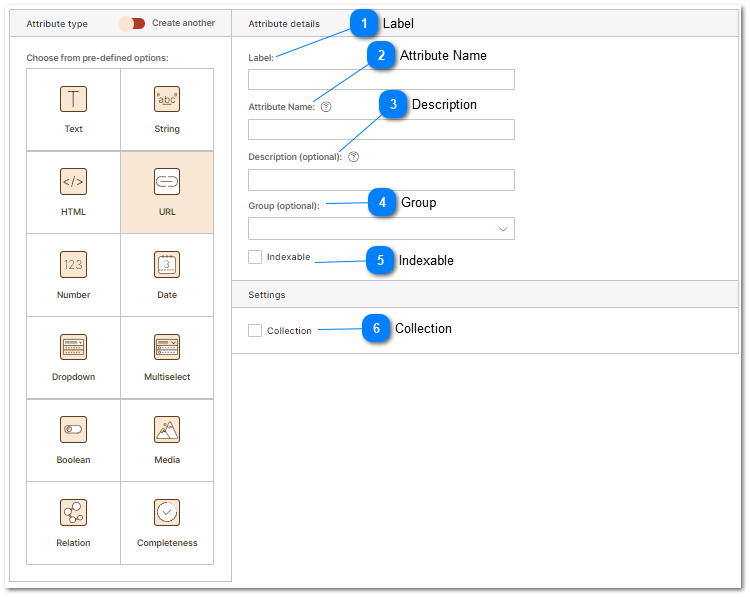Select the Dropdown attribute type
The image size is (750, 597).
pos(73,348)
